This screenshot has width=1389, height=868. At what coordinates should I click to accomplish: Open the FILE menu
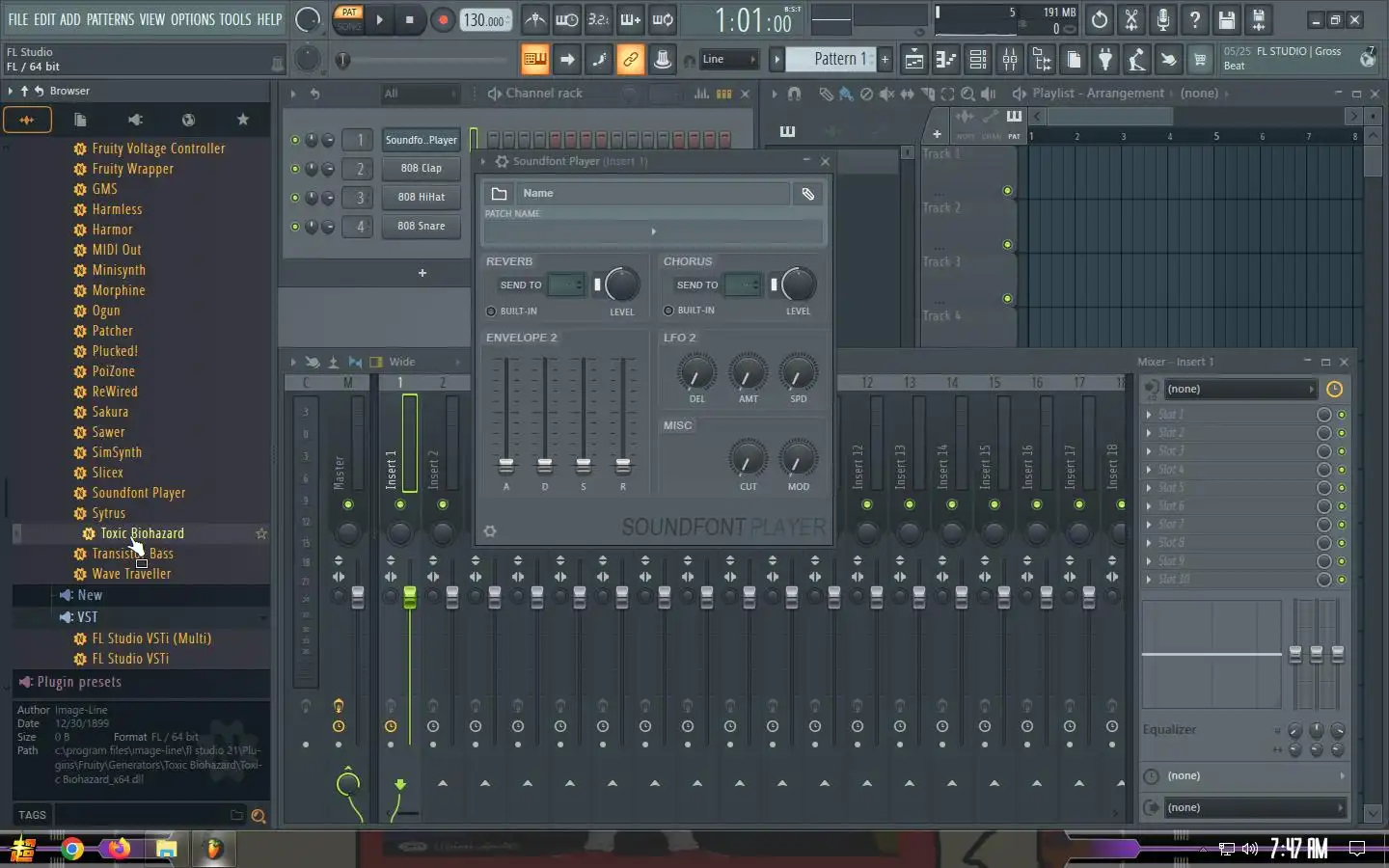click(x=18, y=19)
